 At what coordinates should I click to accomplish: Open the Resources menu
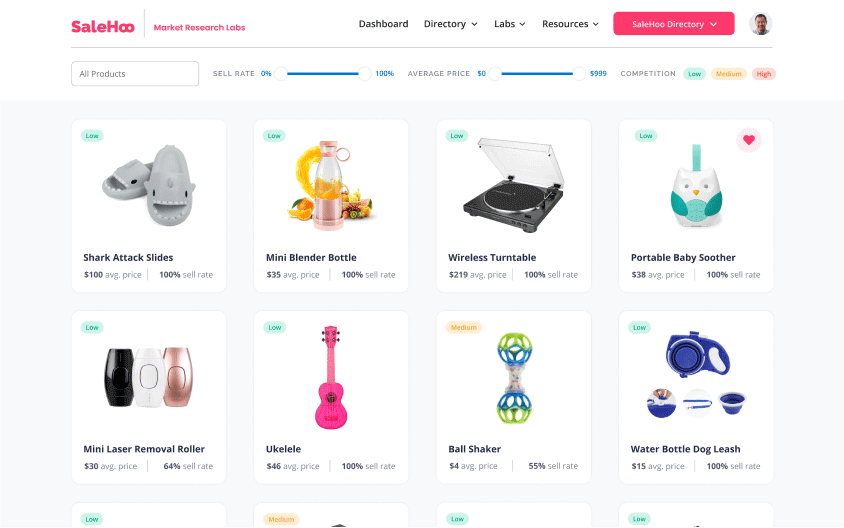point(571,24)
